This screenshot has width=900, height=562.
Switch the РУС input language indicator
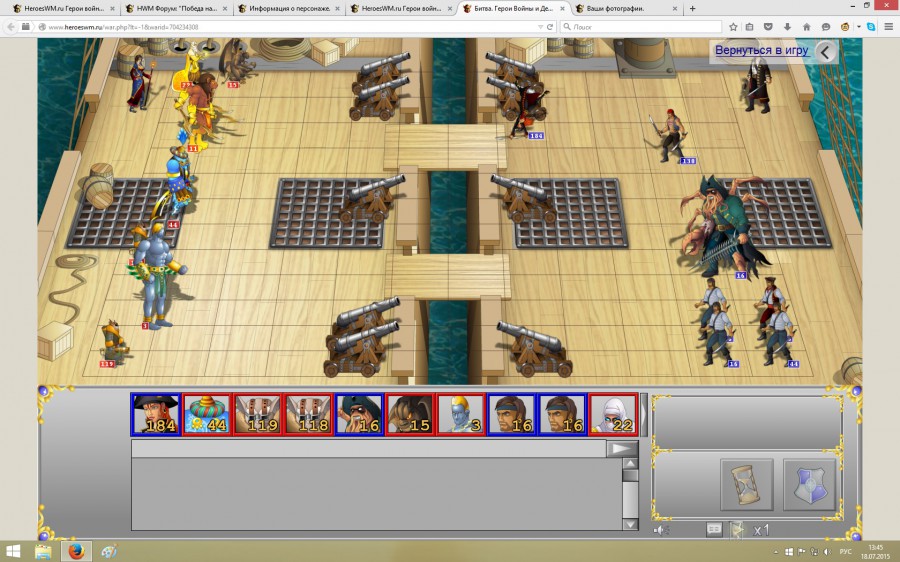click(845, 552)
